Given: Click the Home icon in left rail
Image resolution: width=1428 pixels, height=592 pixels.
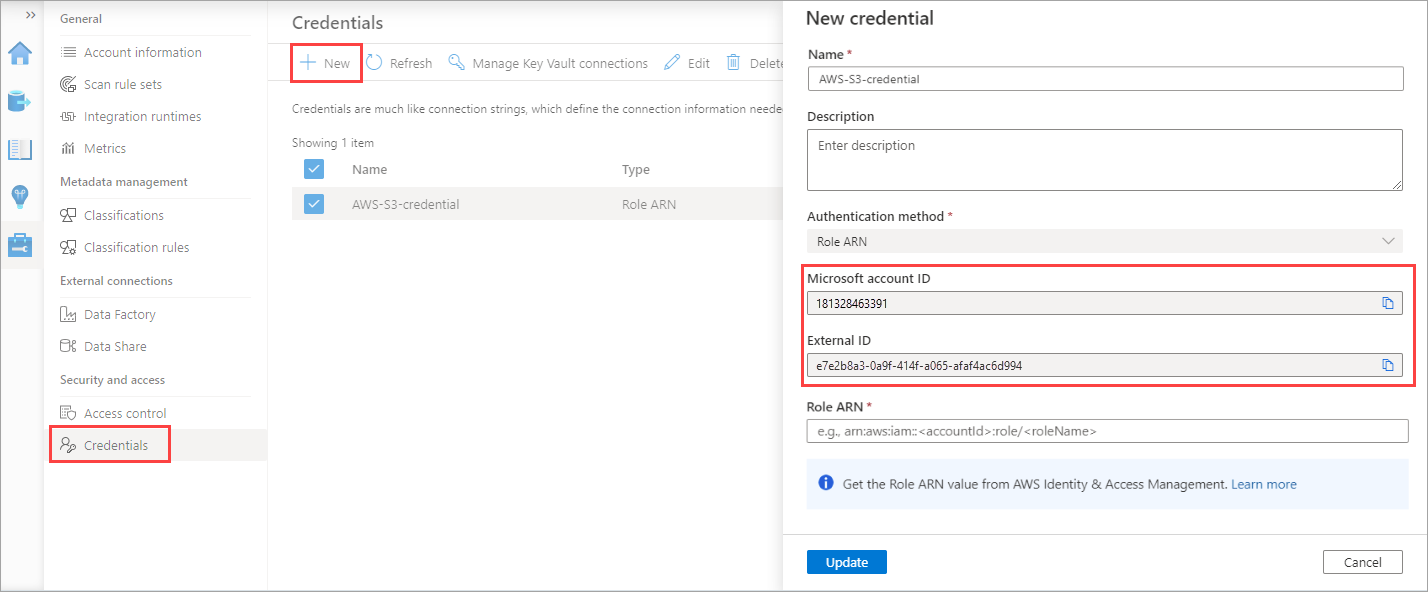Looking at the screenshot, I should 20,54.
